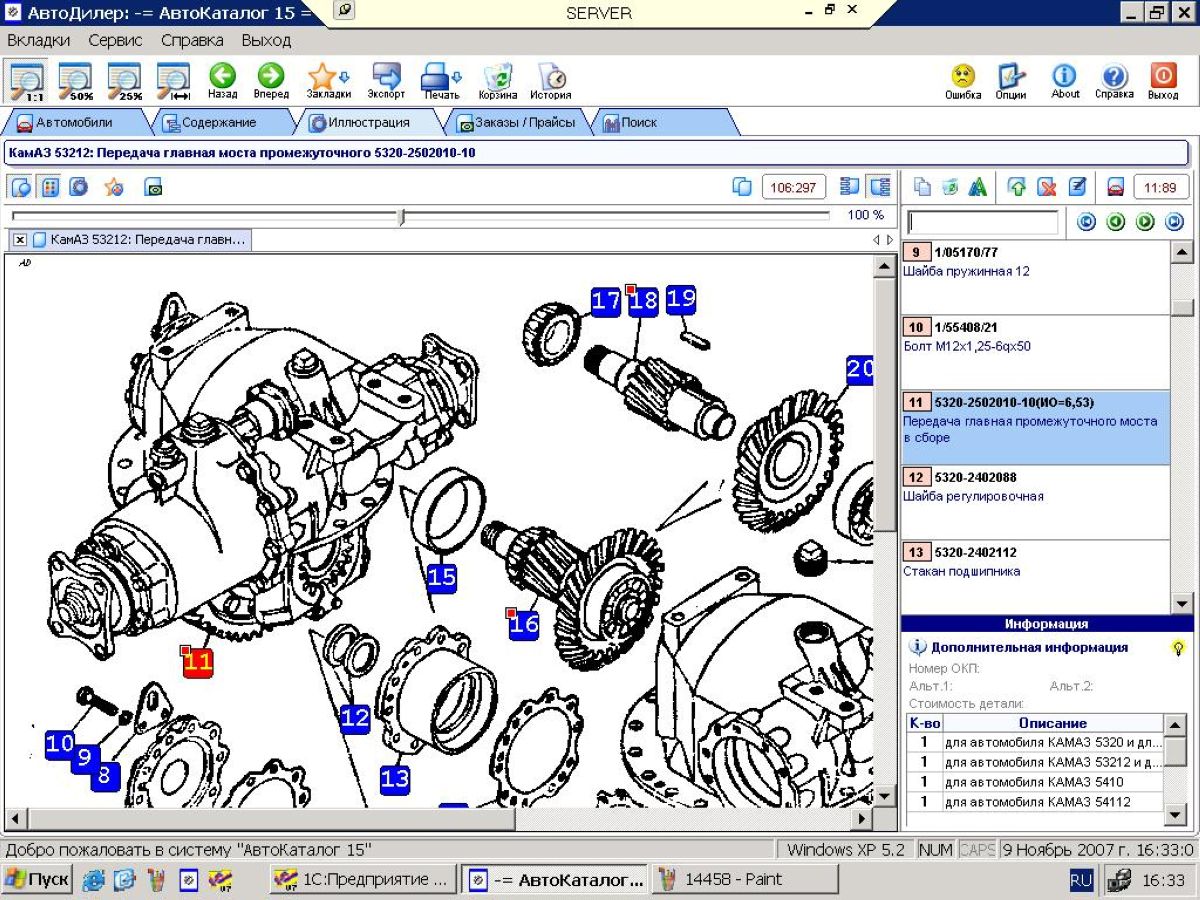This screenshot has width=1200, height=900.
Task: Select part row 12 Шайба регулировочная
Action: point(1035,503)
